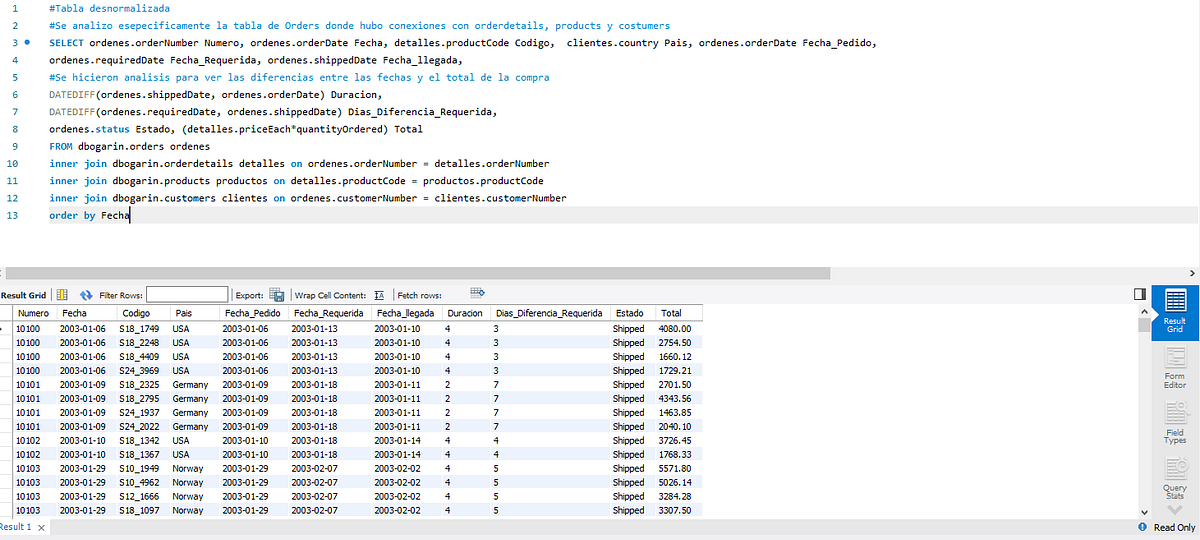
Task: Click the Fecha column header
Action: tap(87, 313)
